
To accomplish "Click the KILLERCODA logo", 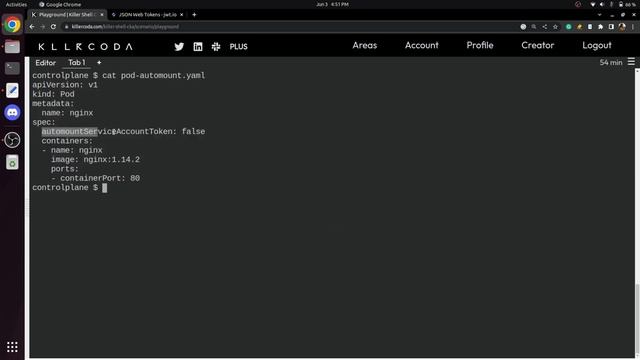I will pos(86,47).
